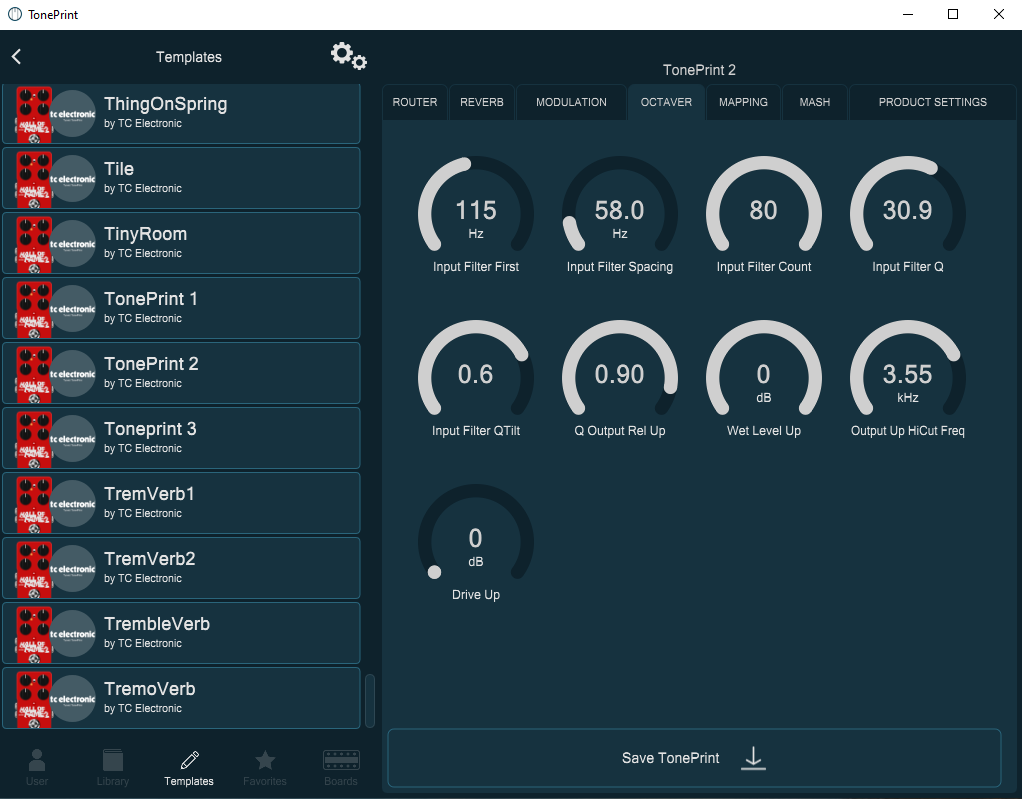Switch to the ROUTER tab
Viewport: 1022px width, 799px height.
[x=415, y=102]
